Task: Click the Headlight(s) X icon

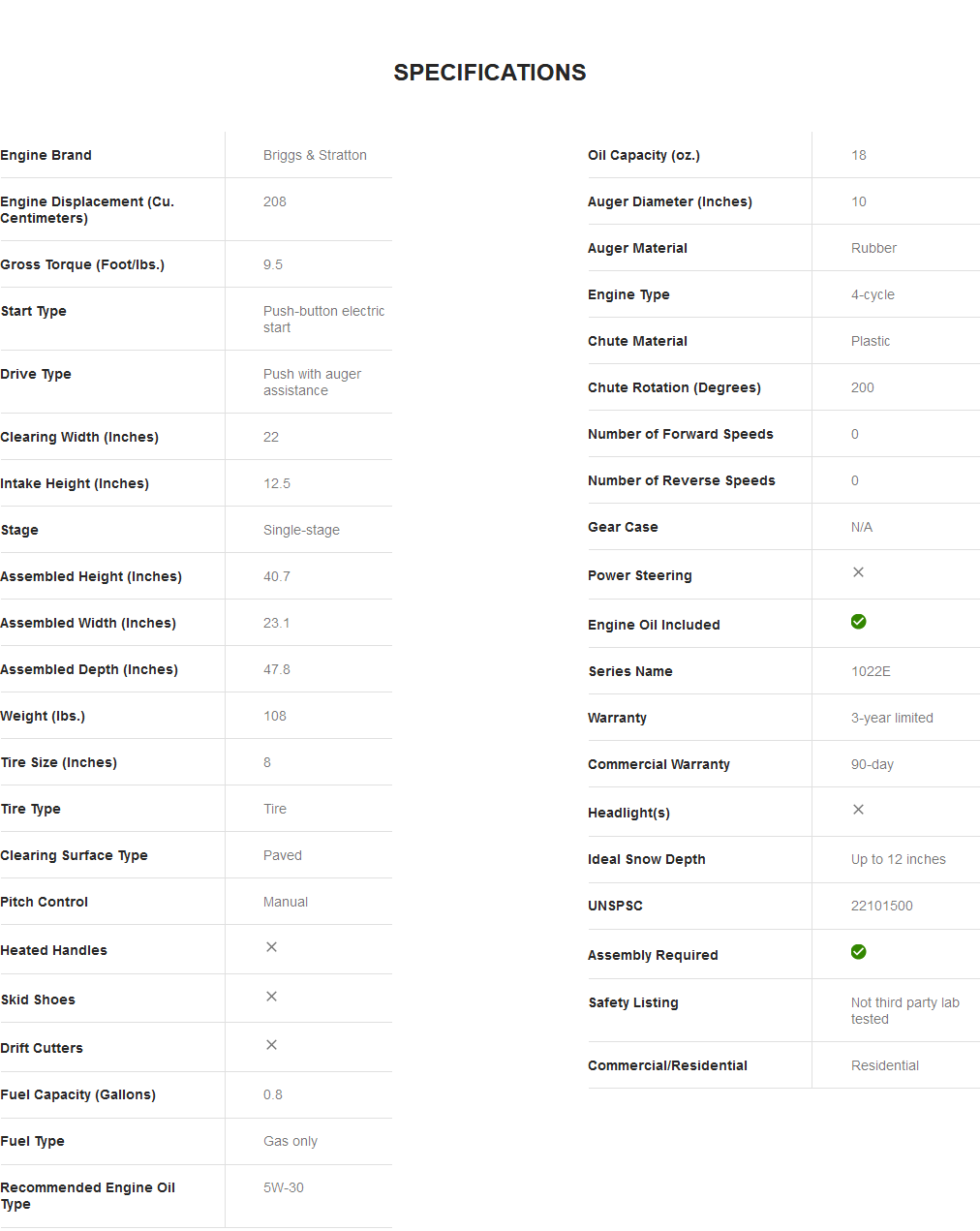Action: pos(858,810)
